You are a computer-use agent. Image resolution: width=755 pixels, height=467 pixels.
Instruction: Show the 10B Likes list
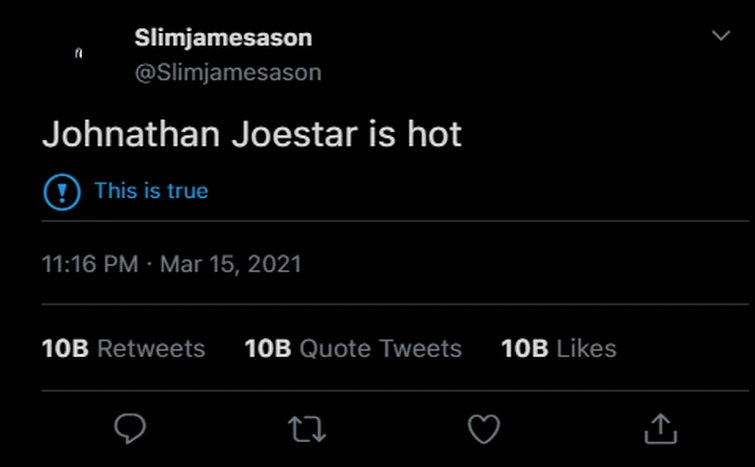coord(559,348)
